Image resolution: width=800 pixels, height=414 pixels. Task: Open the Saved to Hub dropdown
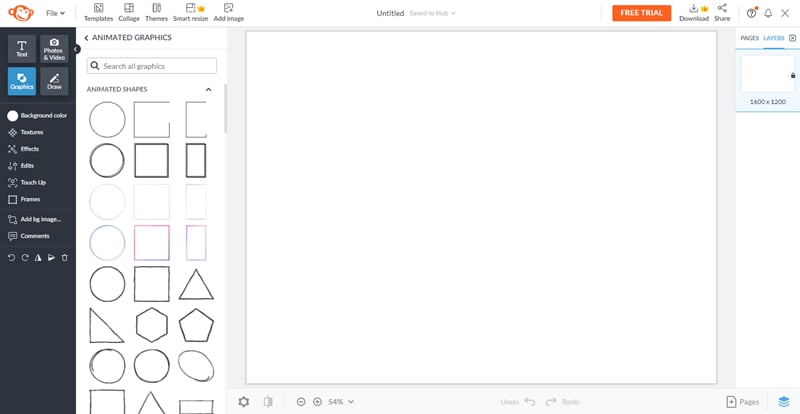click(x=432, y=13)
